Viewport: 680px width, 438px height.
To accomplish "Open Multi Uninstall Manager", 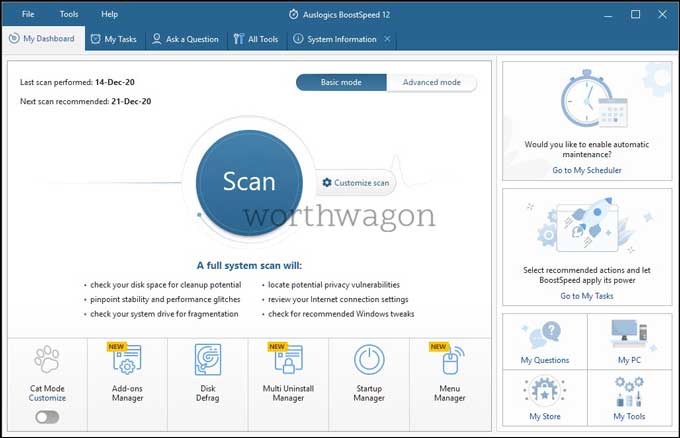I will point(288,375).
